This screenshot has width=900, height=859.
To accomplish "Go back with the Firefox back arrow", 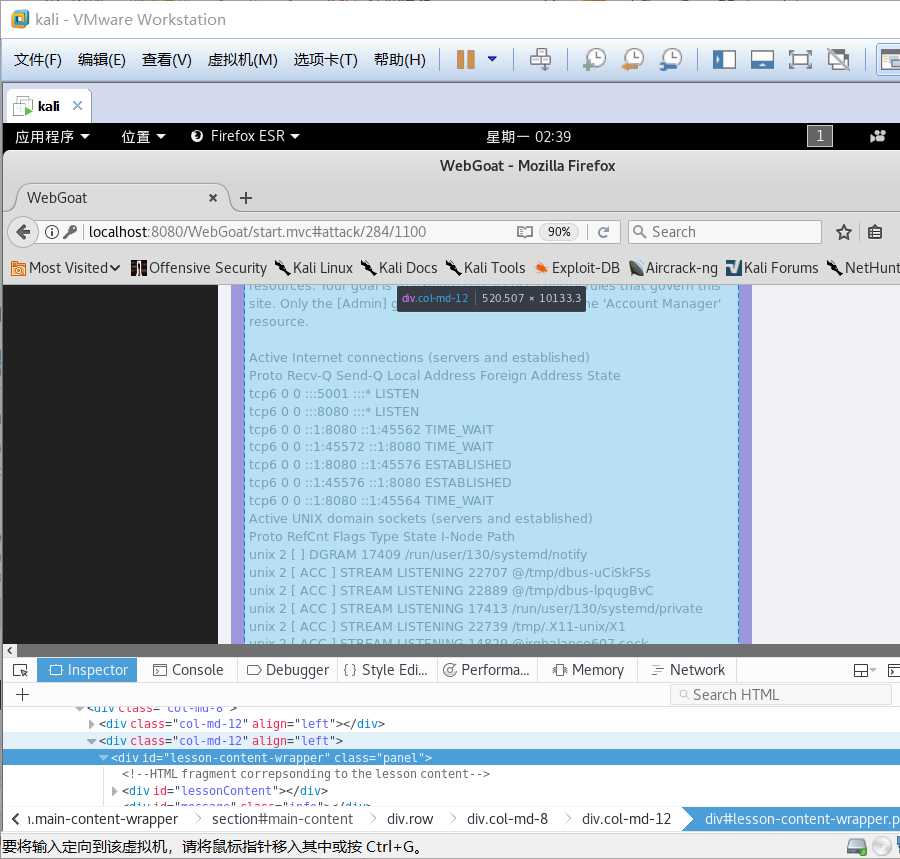I will 23,232.
